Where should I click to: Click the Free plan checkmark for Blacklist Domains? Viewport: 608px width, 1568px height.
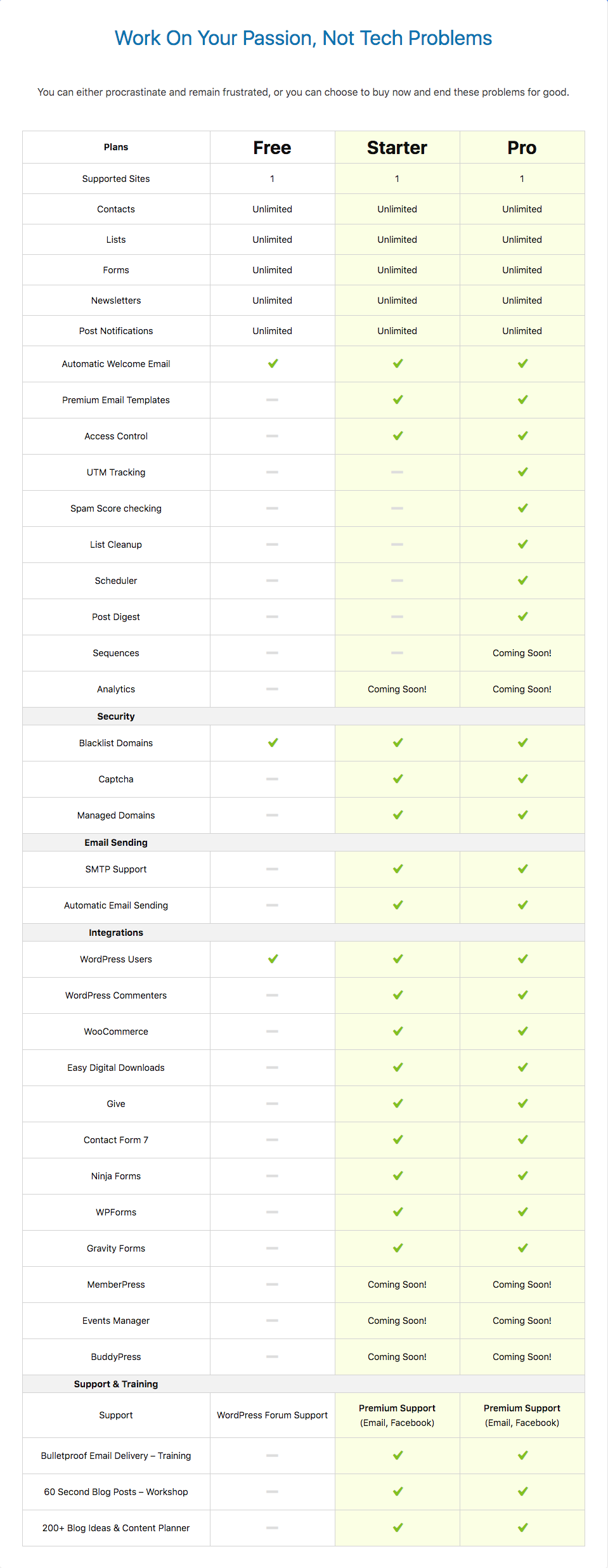tap(273, 743)
